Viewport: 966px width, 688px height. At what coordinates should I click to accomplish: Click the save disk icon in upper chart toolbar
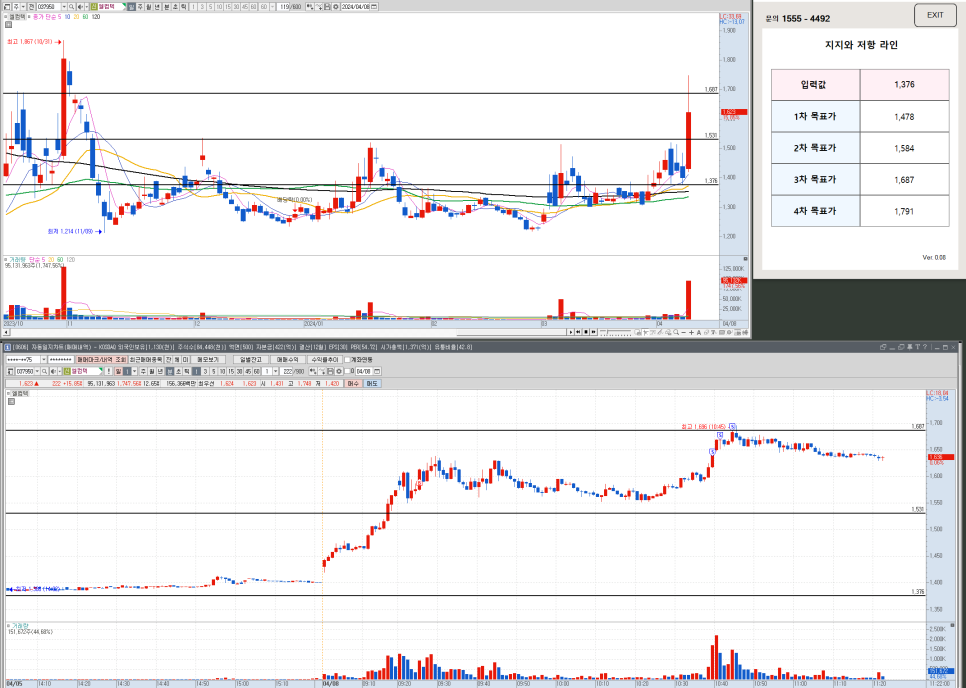(x=327, y=7)
